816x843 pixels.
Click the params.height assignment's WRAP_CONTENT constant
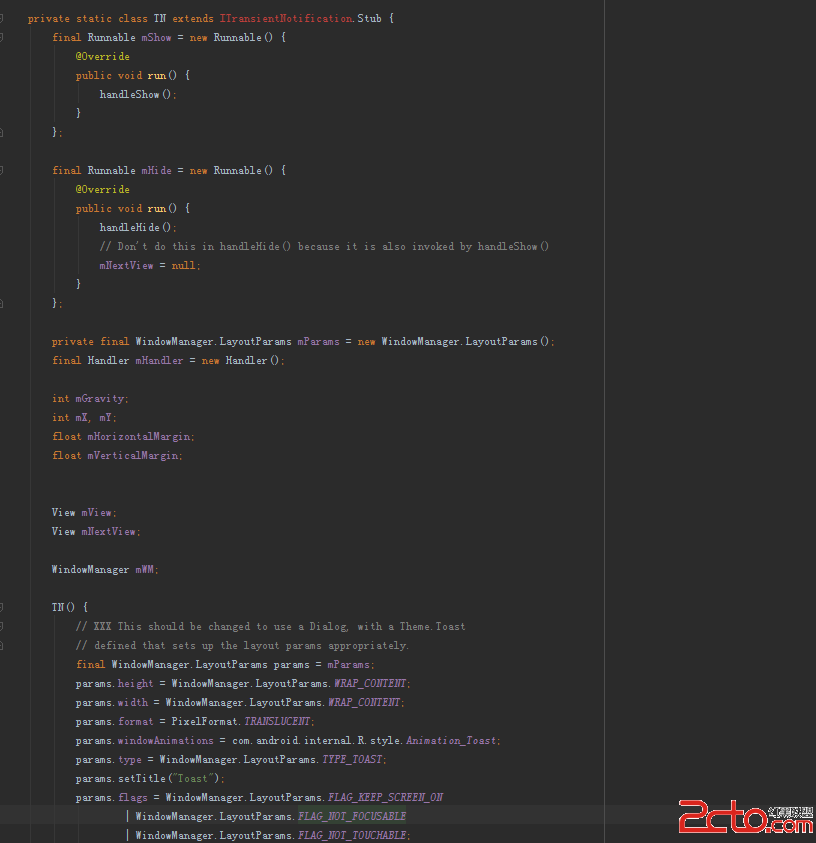tap(370, 683)
